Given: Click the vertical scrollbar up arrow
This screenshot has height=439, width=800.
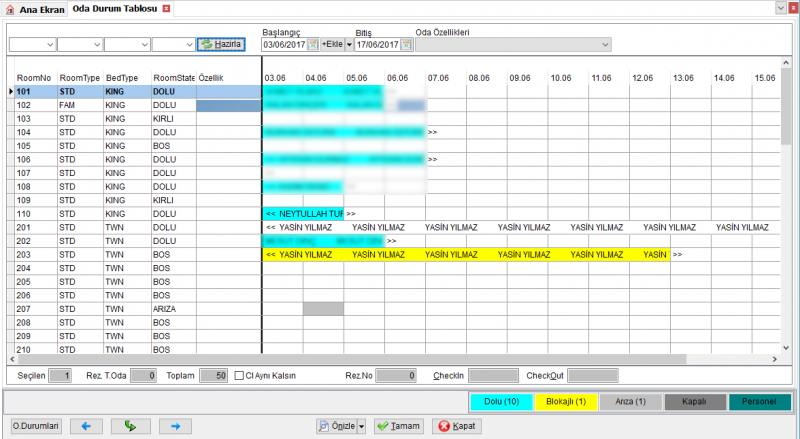Looking at the screenshot, I should click(786, 62).
